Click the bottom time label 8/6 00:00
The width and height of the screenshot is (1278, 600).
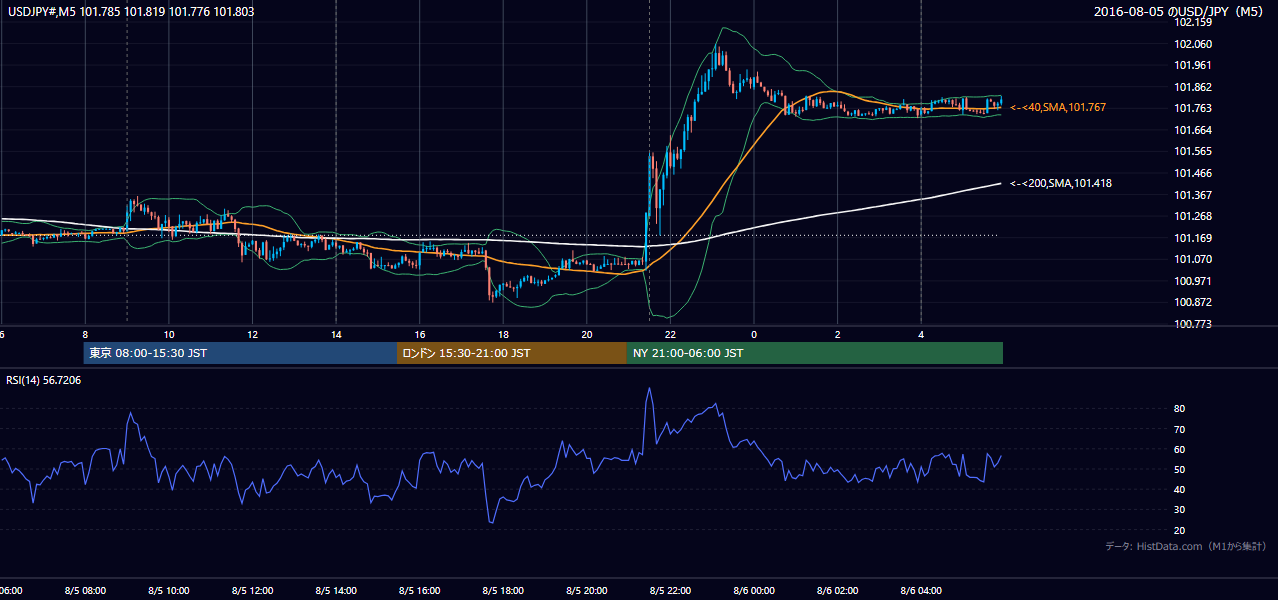pos(754,591)
